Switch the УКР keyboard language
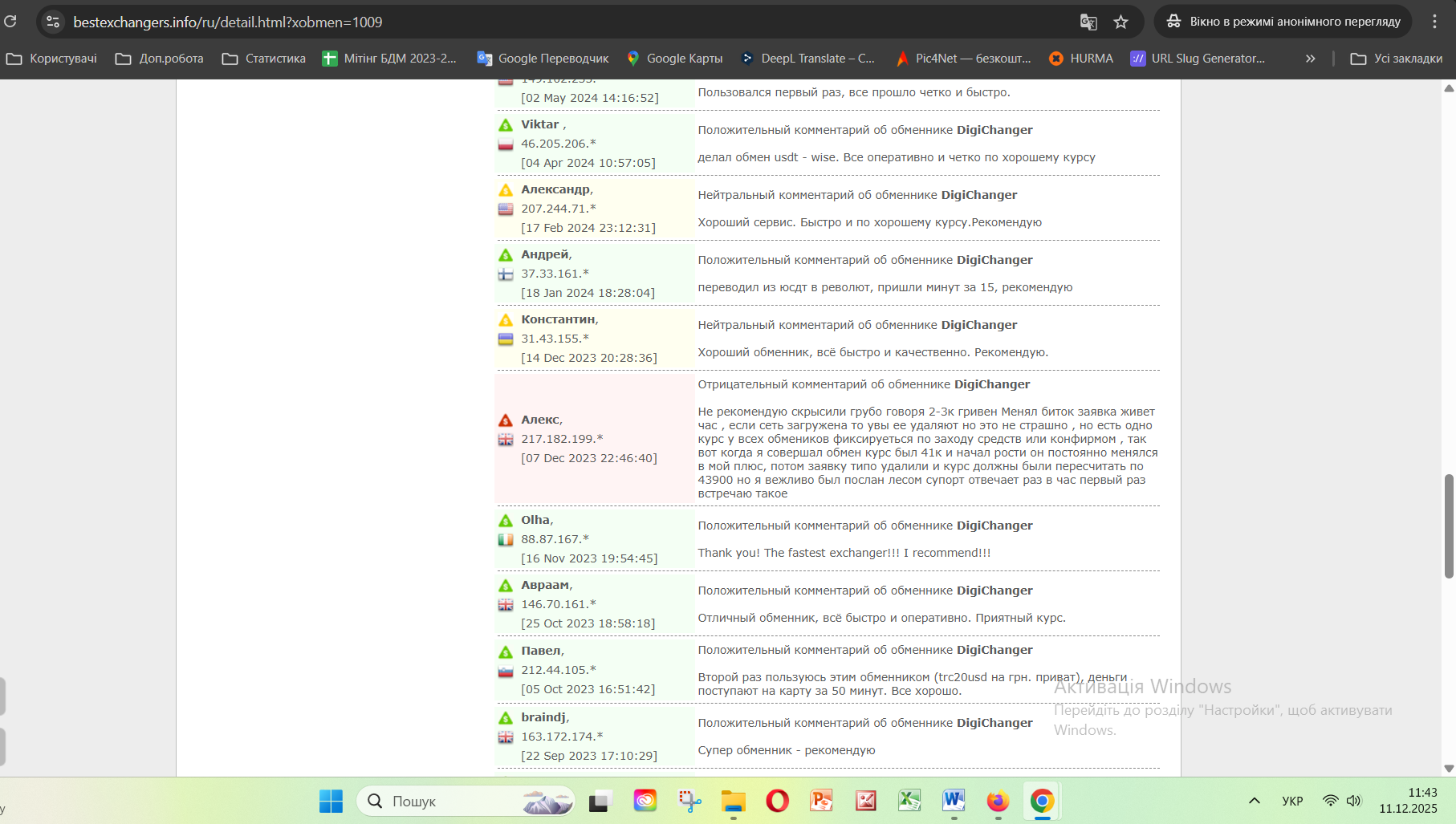The image size is (1456, 824). point(1292,801)
